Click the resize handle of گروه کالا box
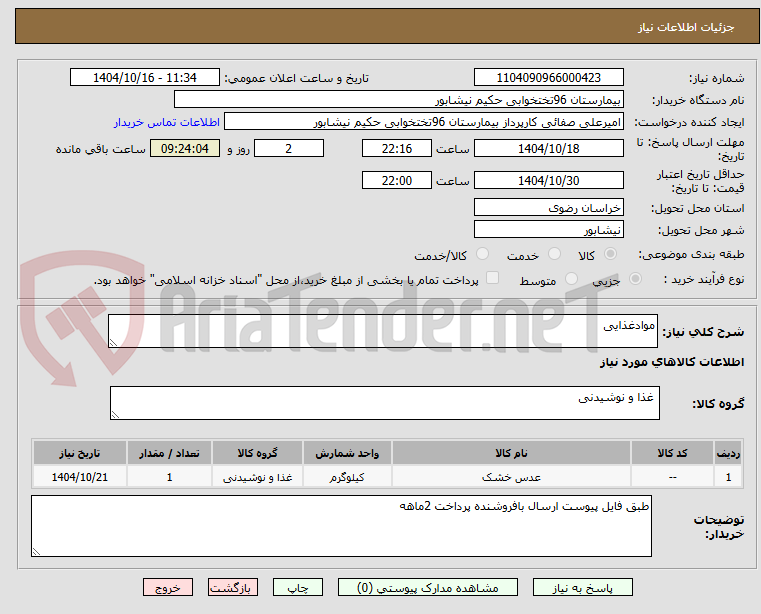The image size is (761, 614). (115, 415)
